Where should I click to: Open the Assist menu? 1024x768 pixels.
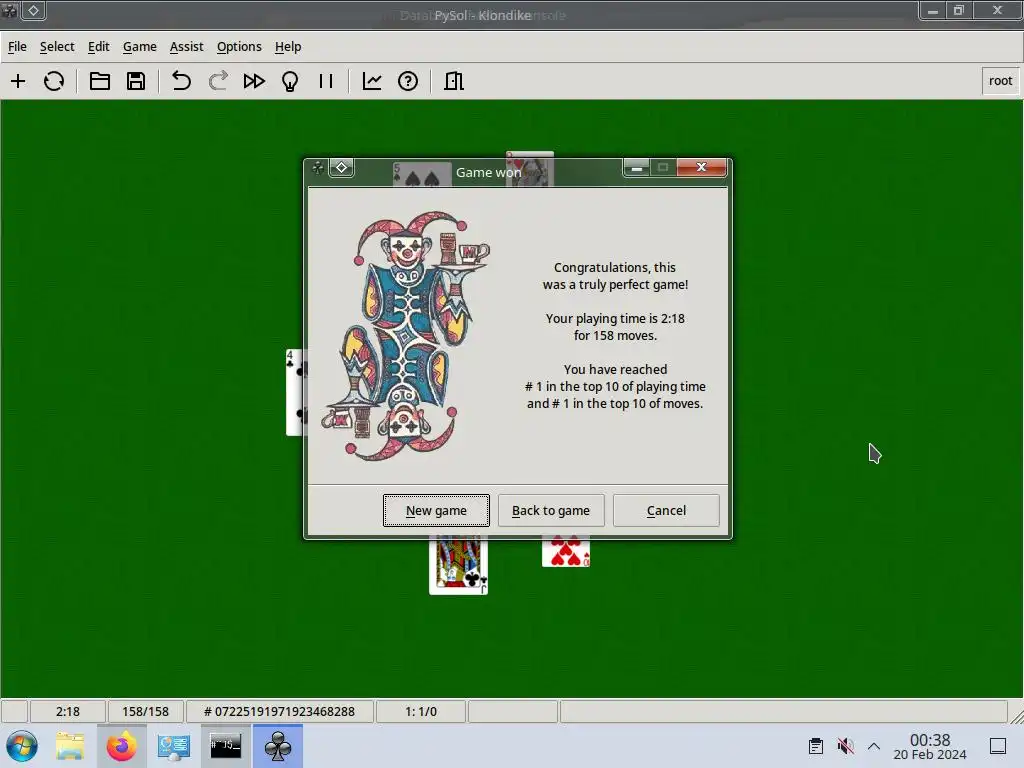[186, 46]
